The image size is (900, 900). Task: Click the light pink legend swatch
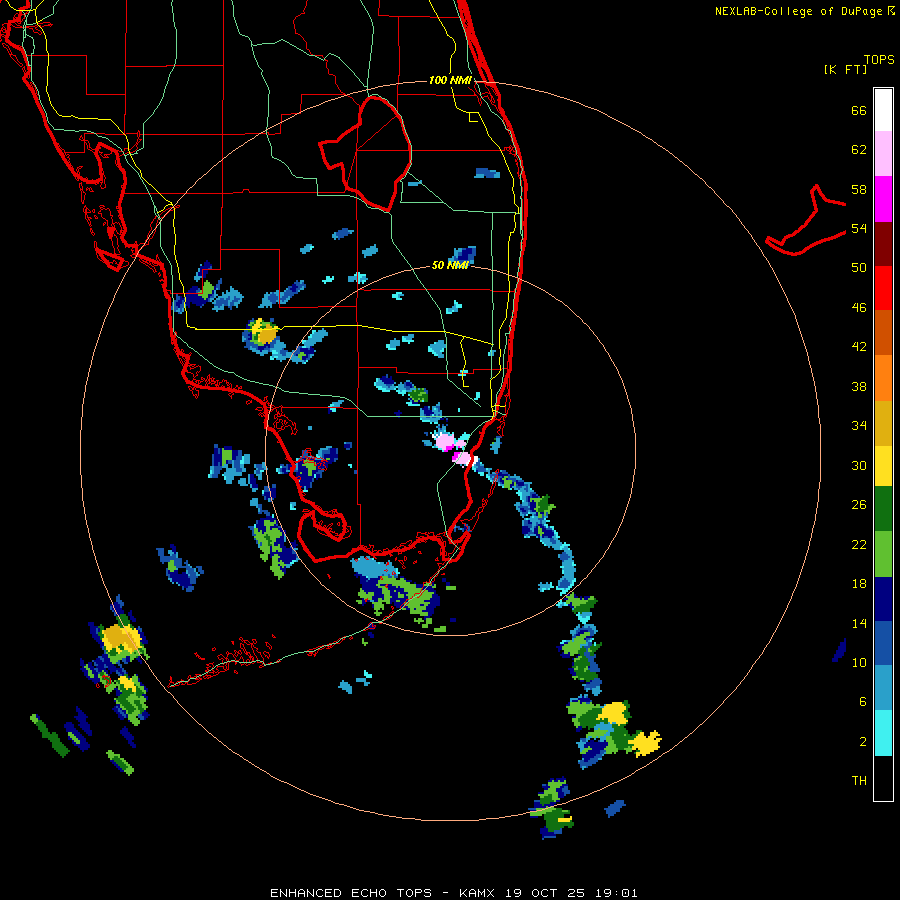883,153
